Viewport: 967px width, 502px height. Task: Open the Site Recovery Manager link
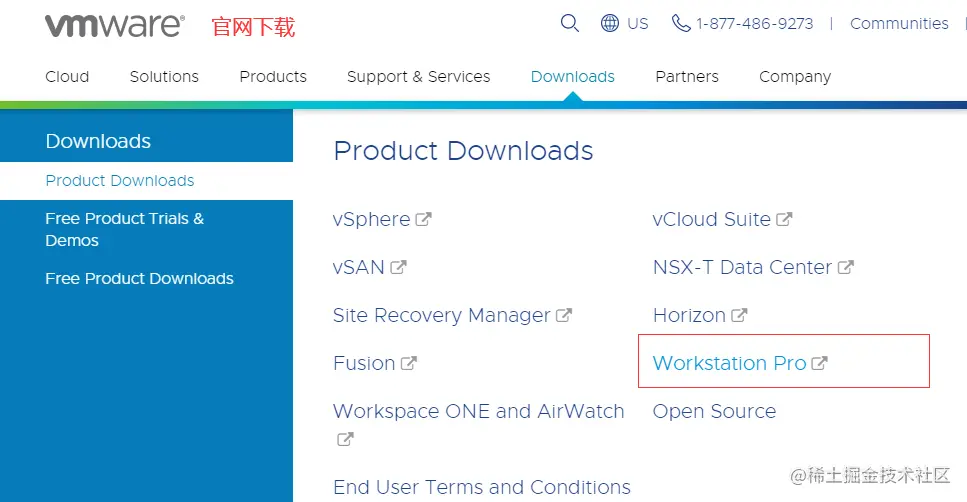click(x=442, y=316)
